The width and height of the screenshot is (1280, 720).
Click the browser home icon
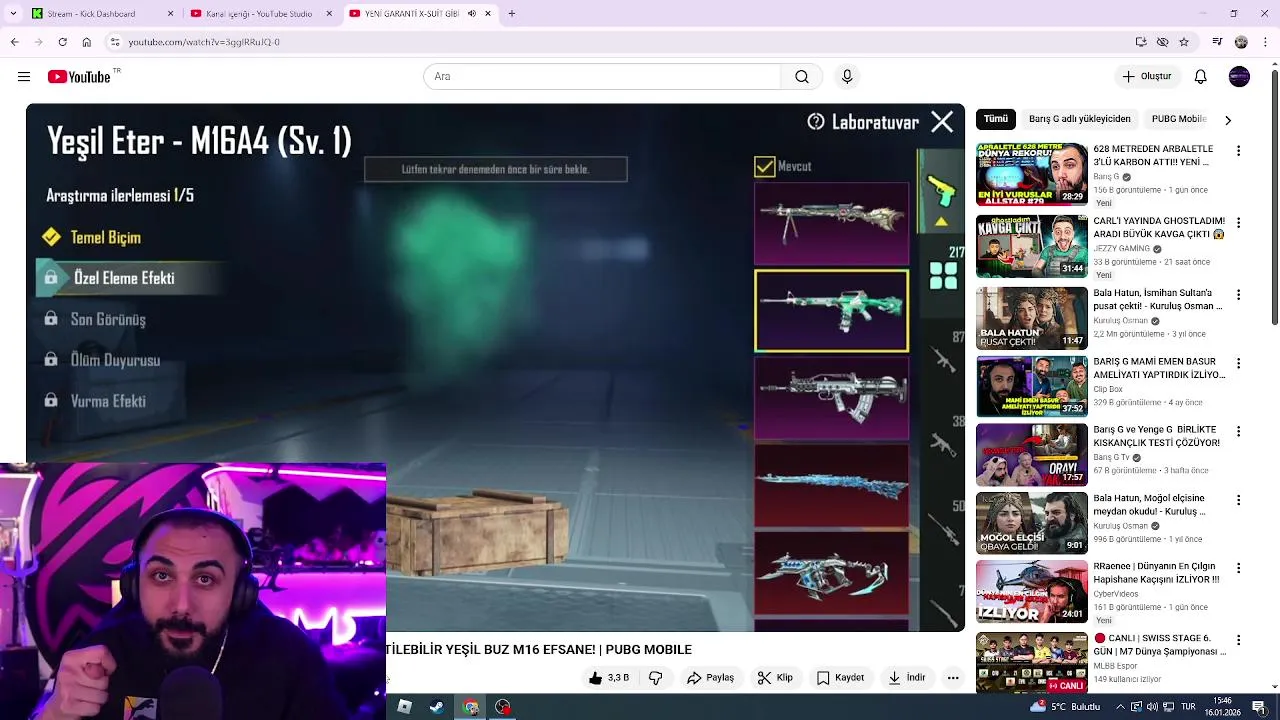[x=87, y=42]
